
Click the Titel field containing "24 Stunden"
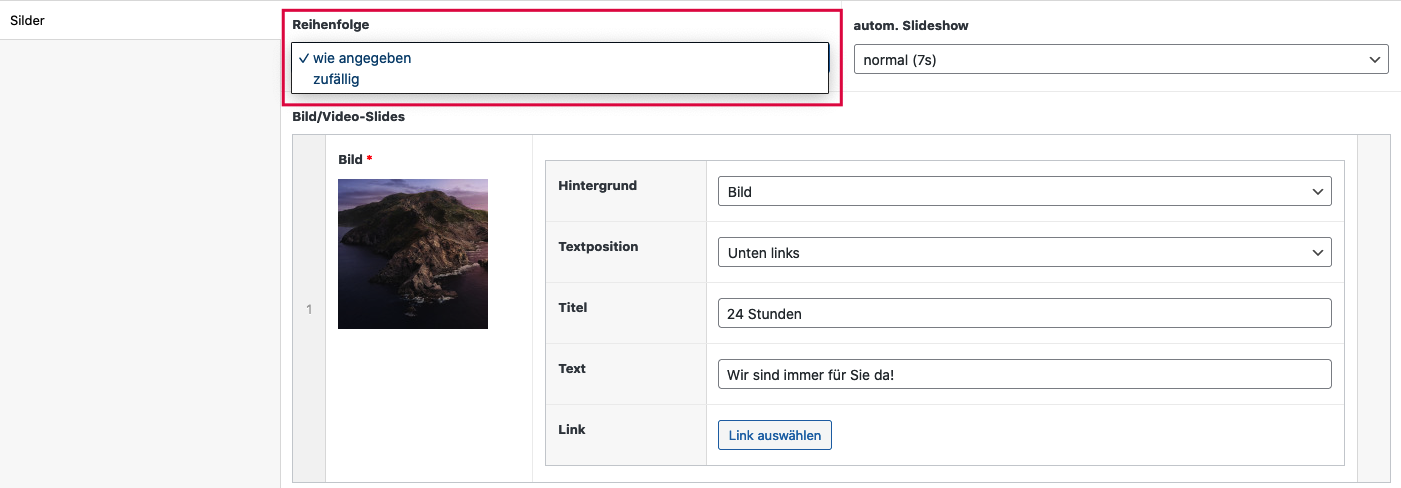[1024, 313]
